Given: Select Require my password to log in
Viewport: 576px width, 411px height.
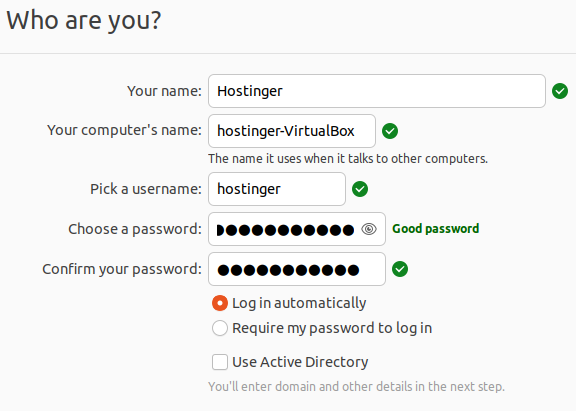Looking at the screenshot, I should pyautogui.click(x=220, y=328).
